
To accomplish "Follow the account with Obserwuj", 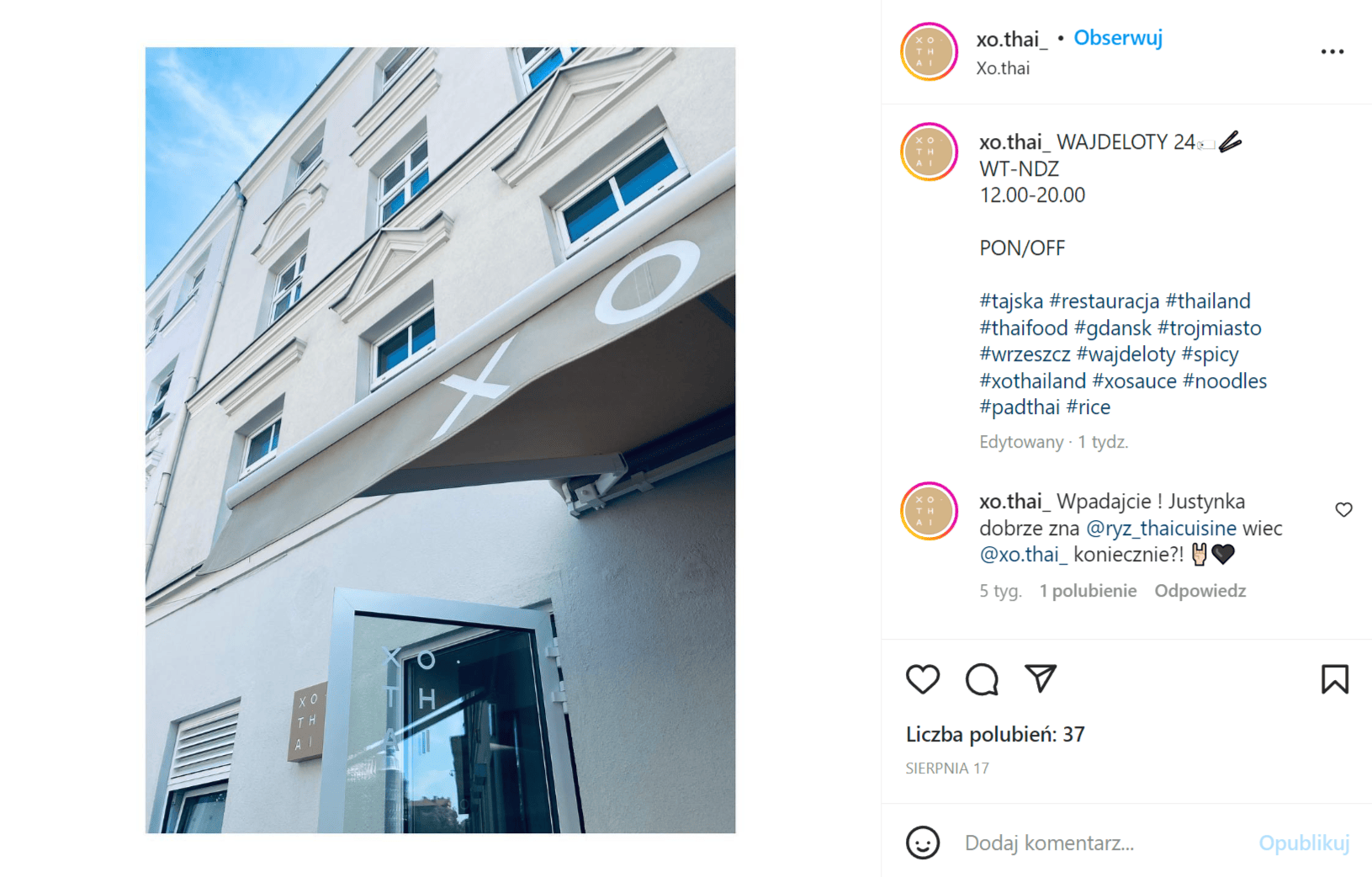I will click(x=1118, y=39).
